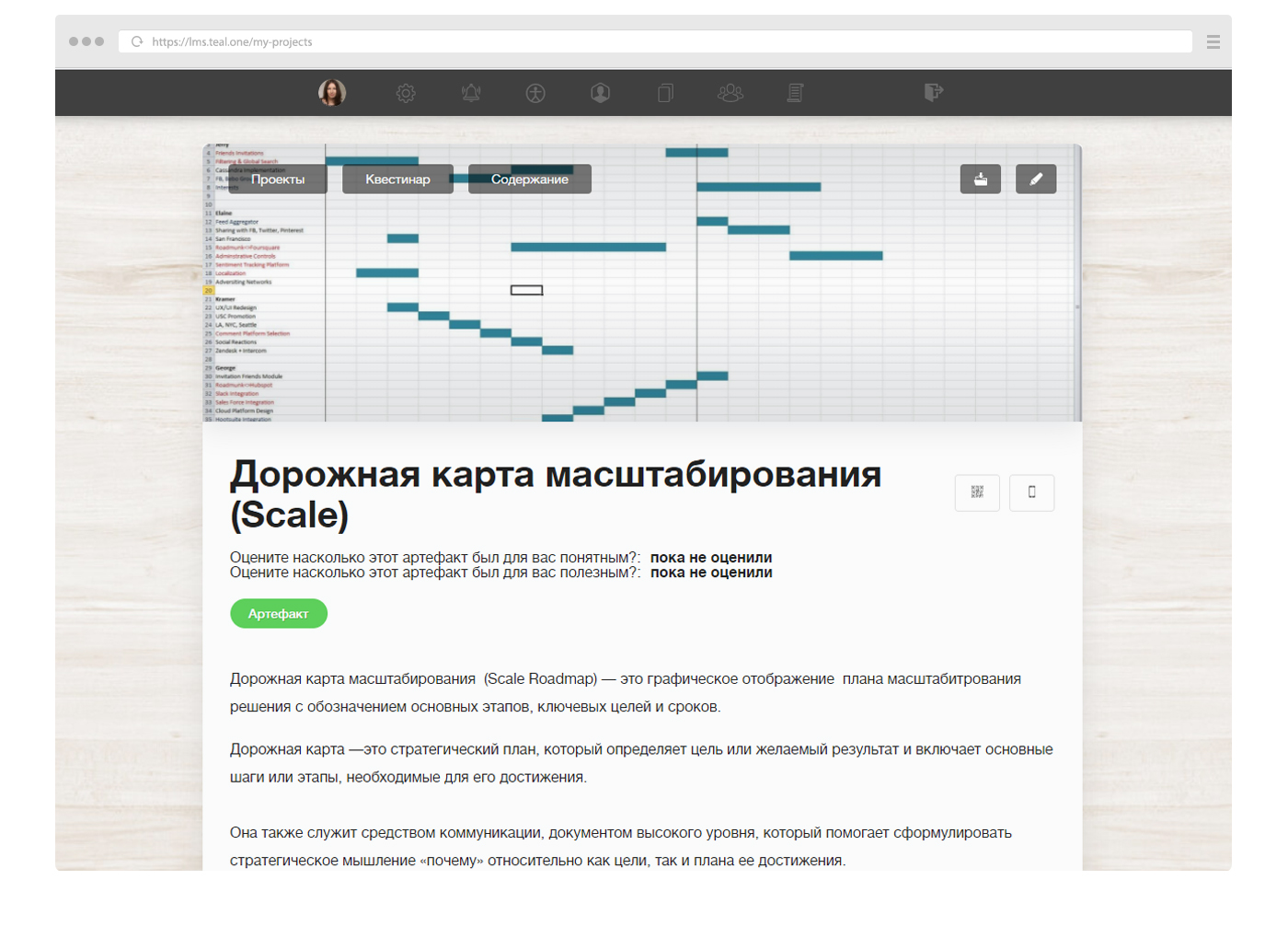Click the accessibility person-in-circle icon
Screen dimensions: 1288x926
535,93
